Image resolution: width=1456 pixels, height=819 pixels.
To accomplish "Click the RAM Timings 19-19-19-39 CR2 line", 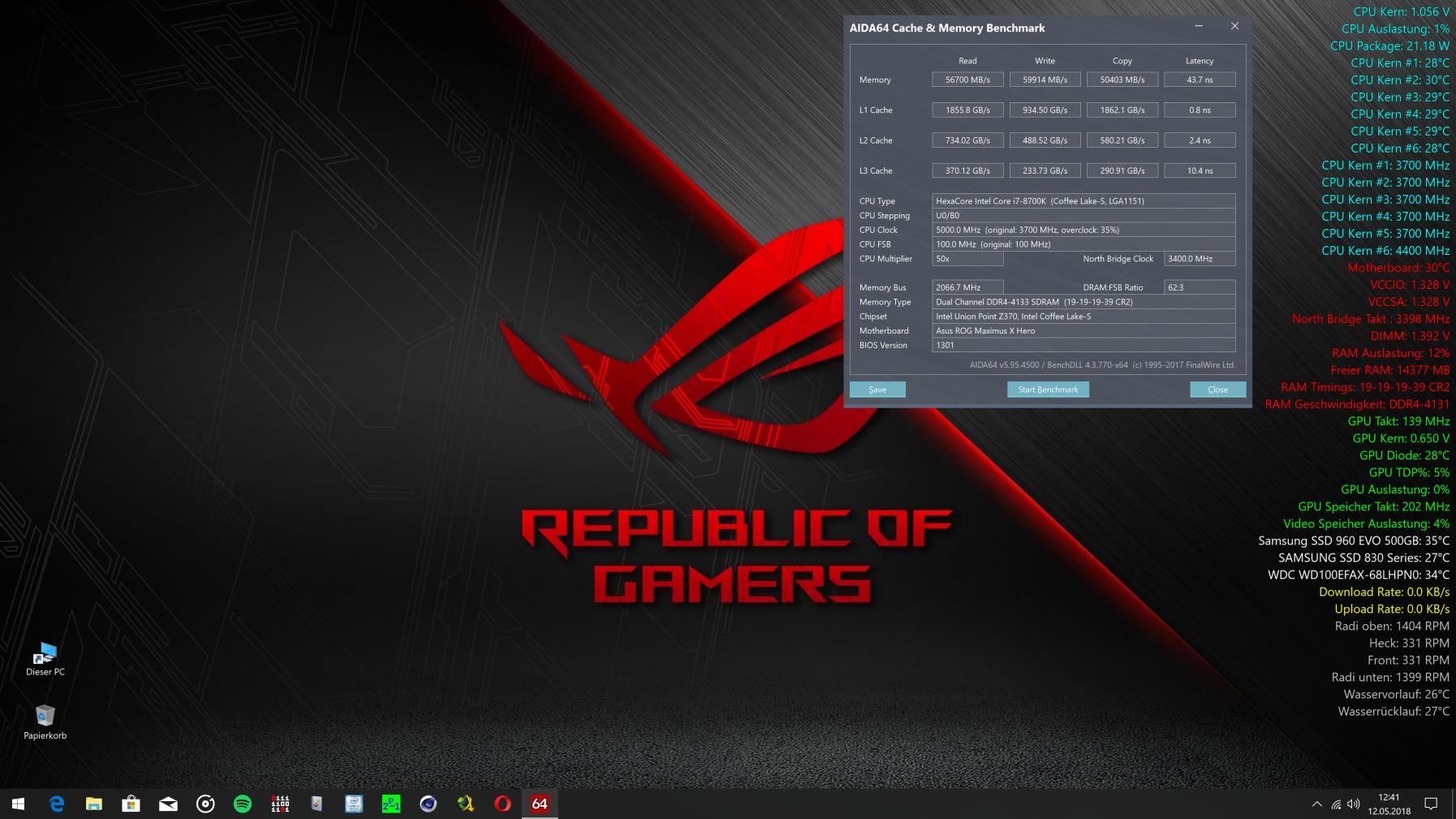I will point(1365,387).
